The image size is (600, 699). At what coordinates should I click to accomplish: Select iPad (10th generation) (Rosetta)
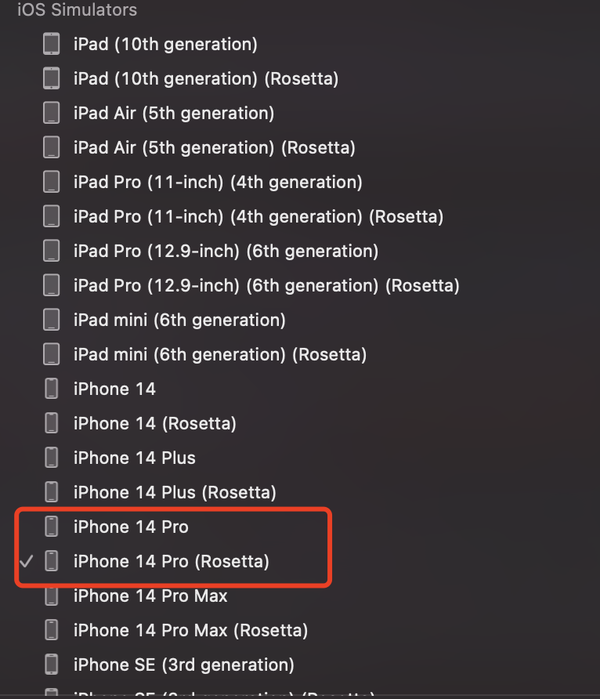point(206,79)
